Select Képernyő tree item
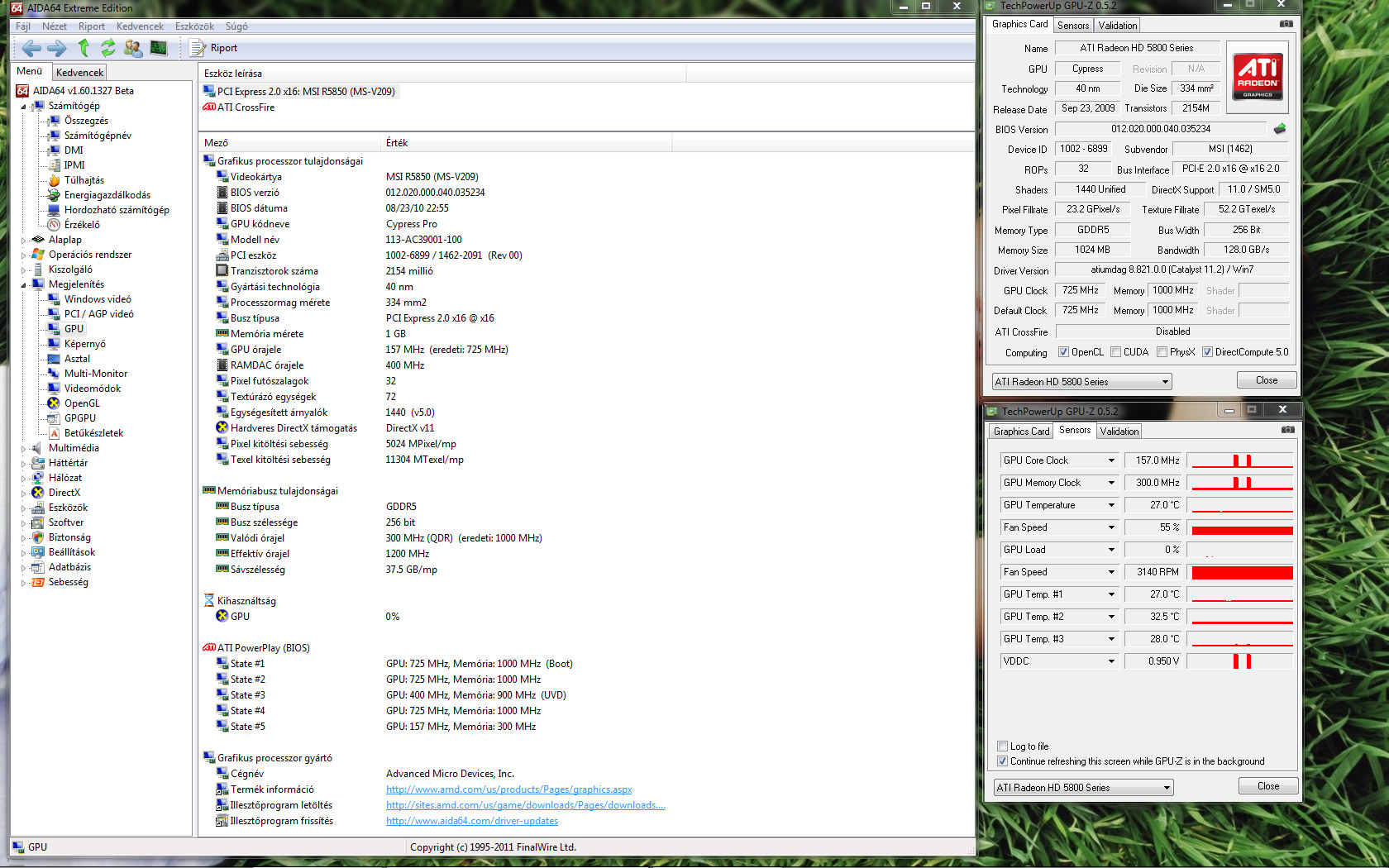The width and height of the screenshot is (1389, 868). [84, 344]
